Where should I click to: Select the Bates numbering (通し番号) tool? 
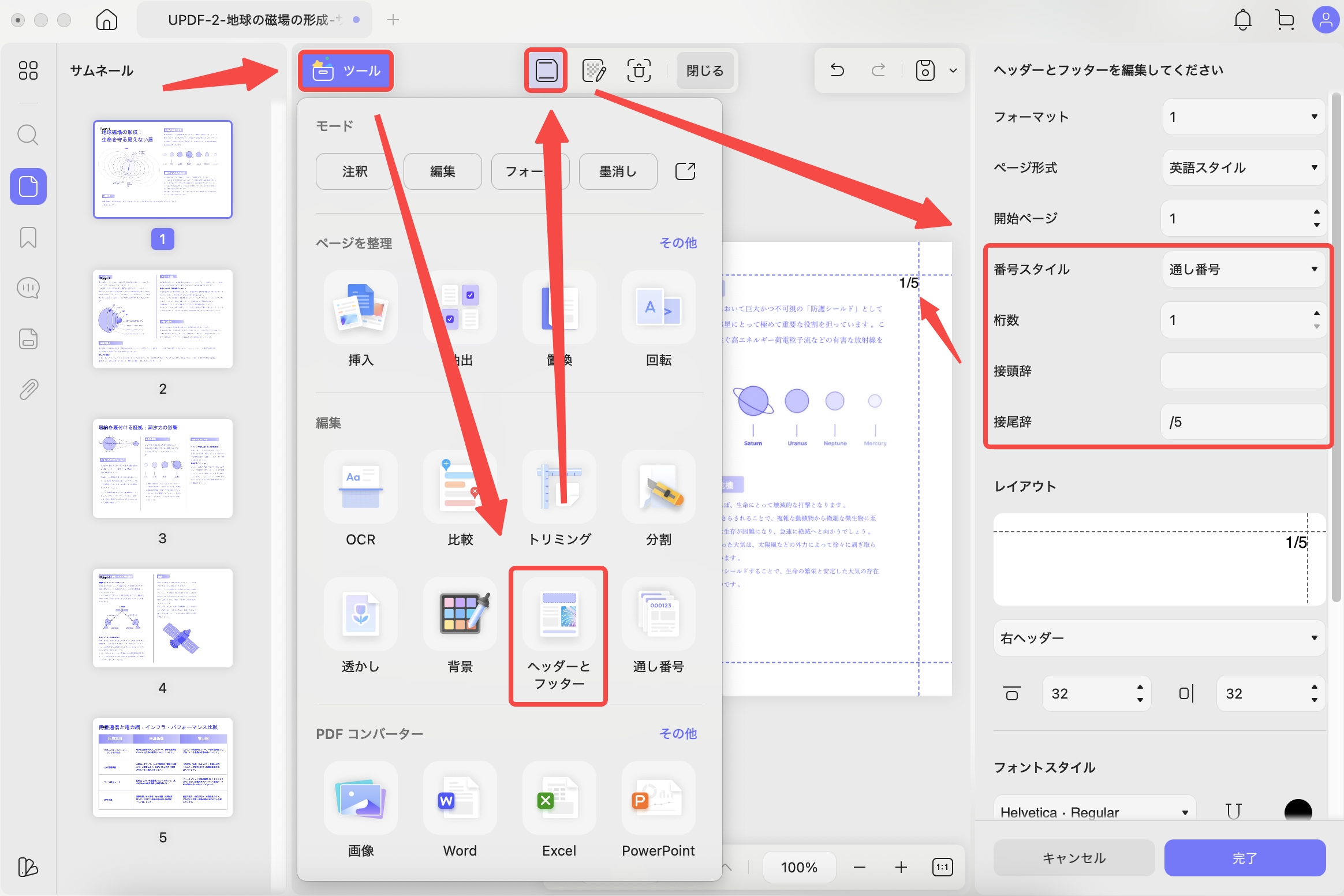tap(658, 615)
